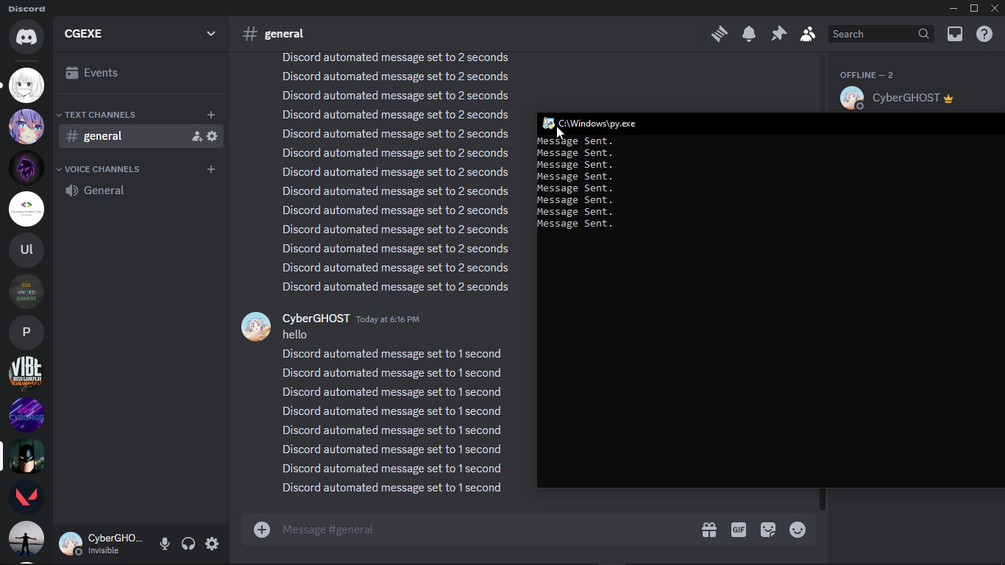This screenshot has height=565, width=1005.
Task: Click the search magnifier icon
Action: click(x=924, y=34)
